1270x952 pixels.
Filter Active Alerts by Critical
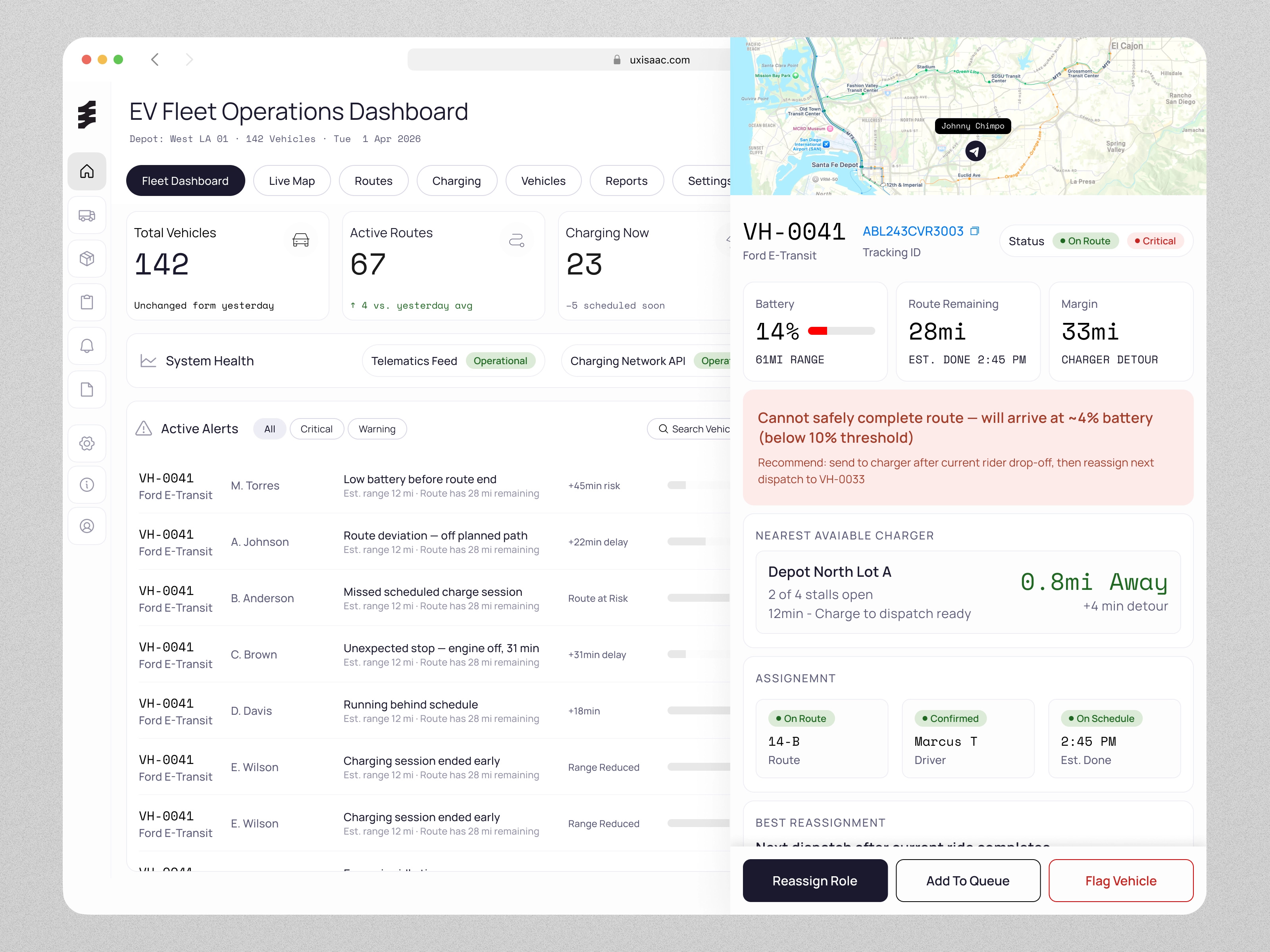(x=316, y=429)
